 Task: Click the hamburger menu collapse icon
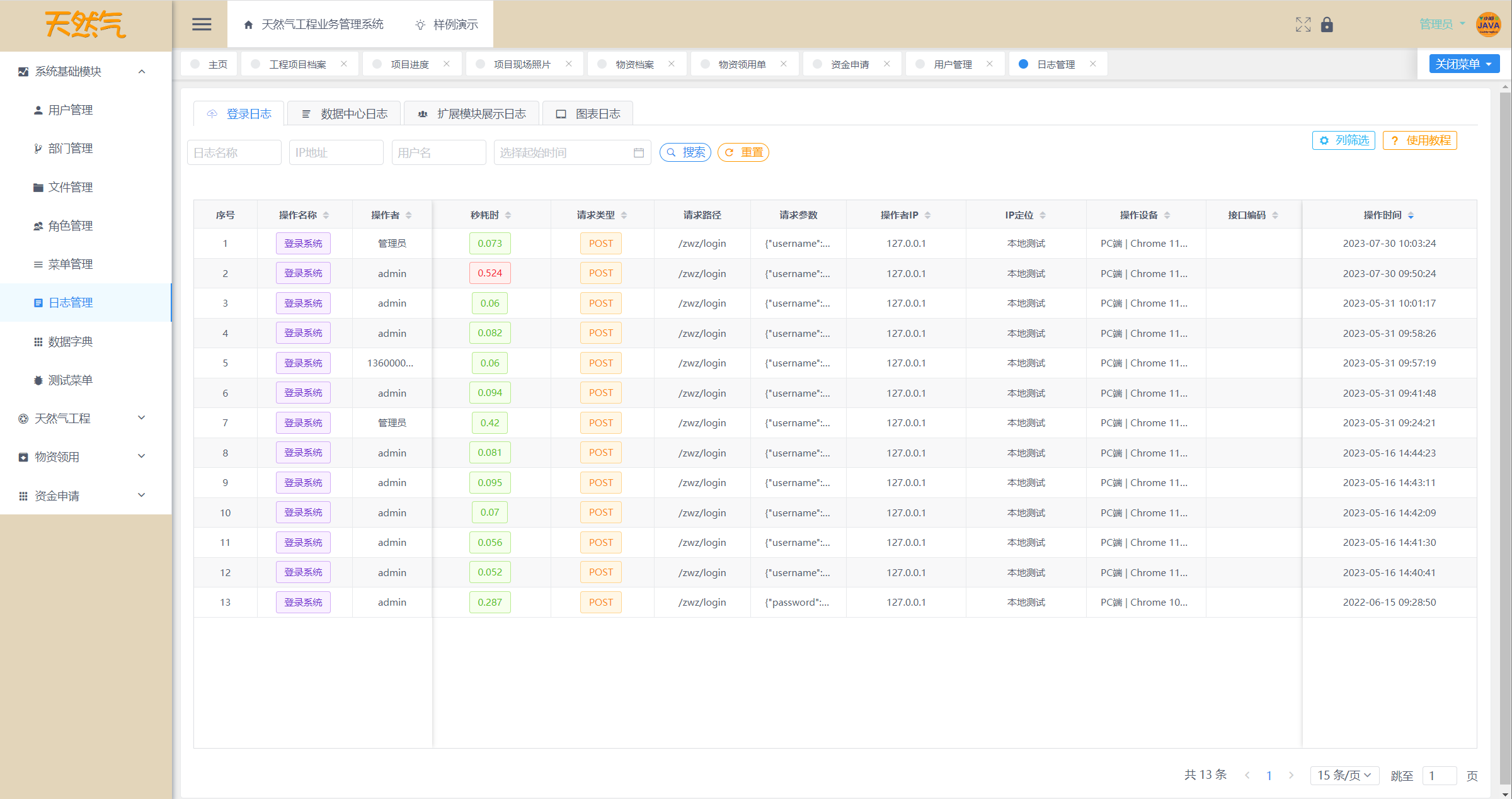coord(202,25)
